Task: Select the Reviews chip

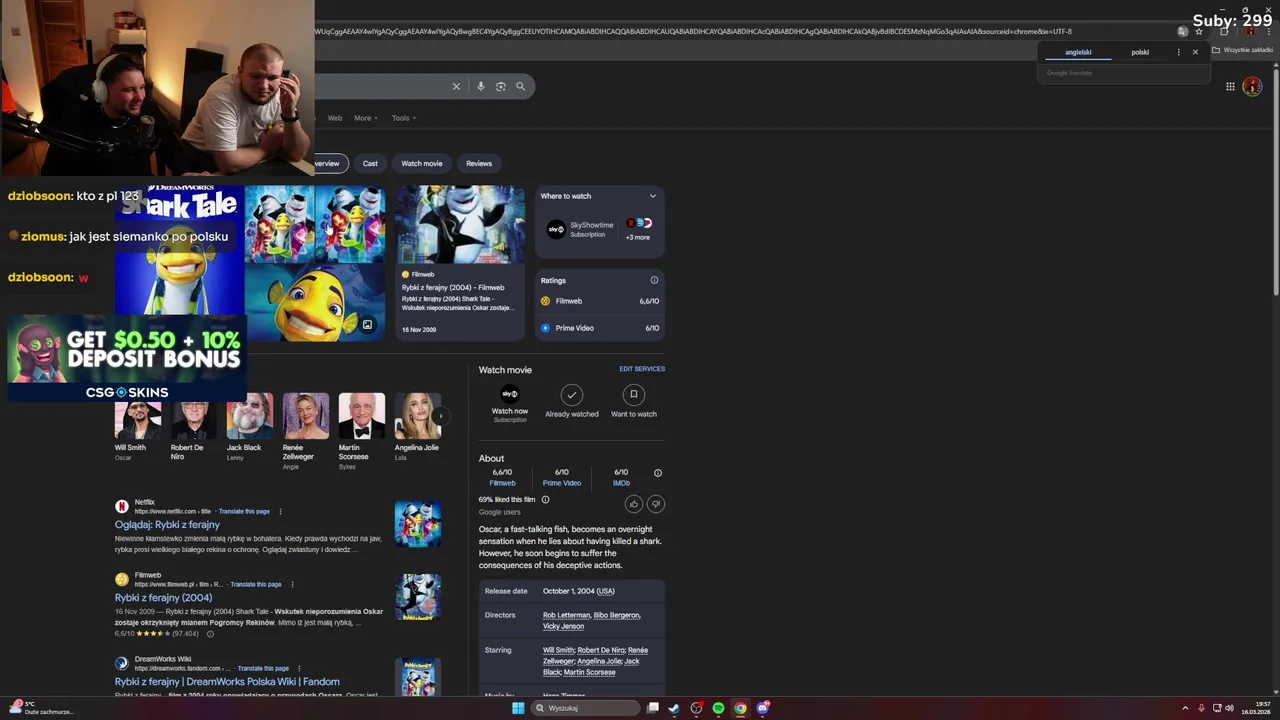Action: click(x=479, y=163)
